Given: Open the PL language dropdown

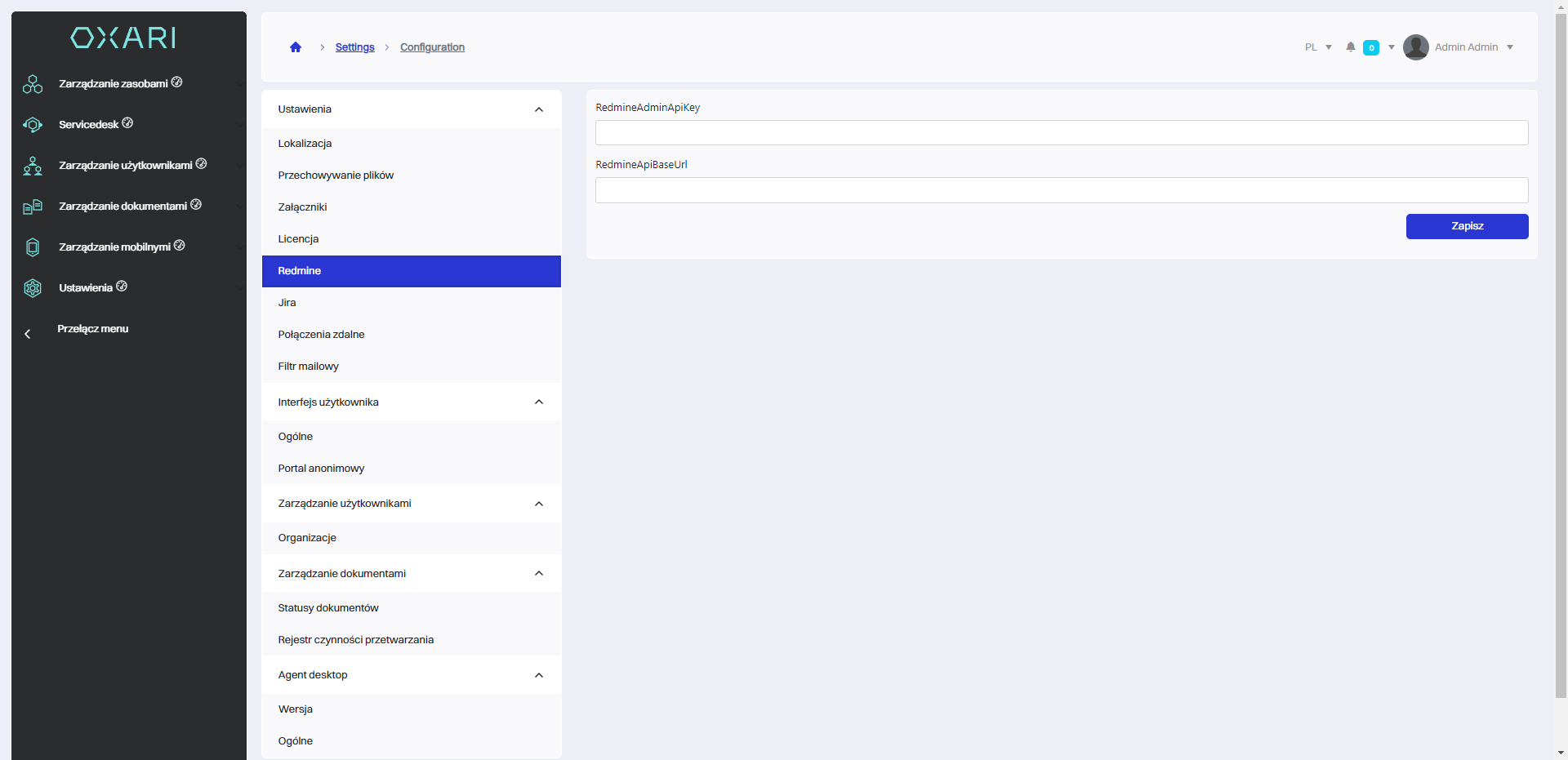Looking at the screenshot, I should coord(1318,47).
